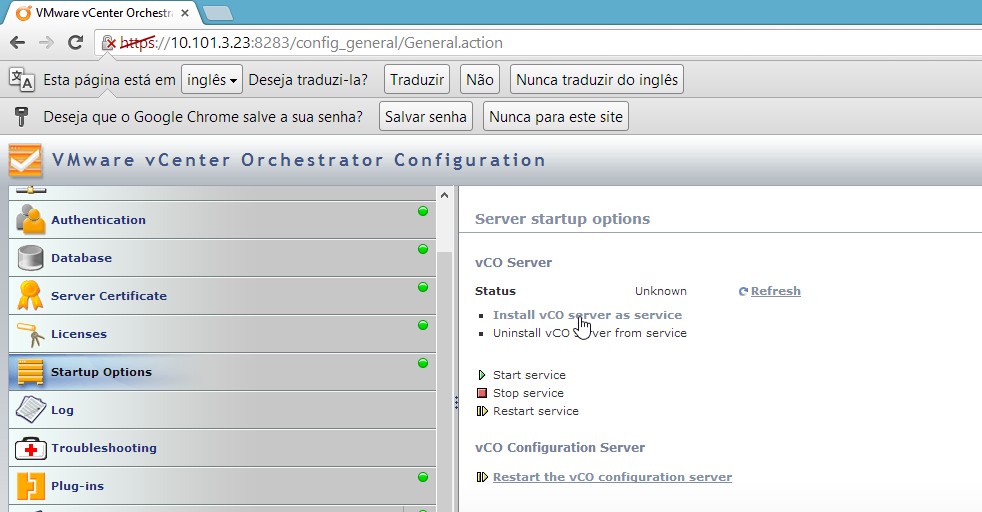
Task: Click the Log notepad icon
Action: 31,410
